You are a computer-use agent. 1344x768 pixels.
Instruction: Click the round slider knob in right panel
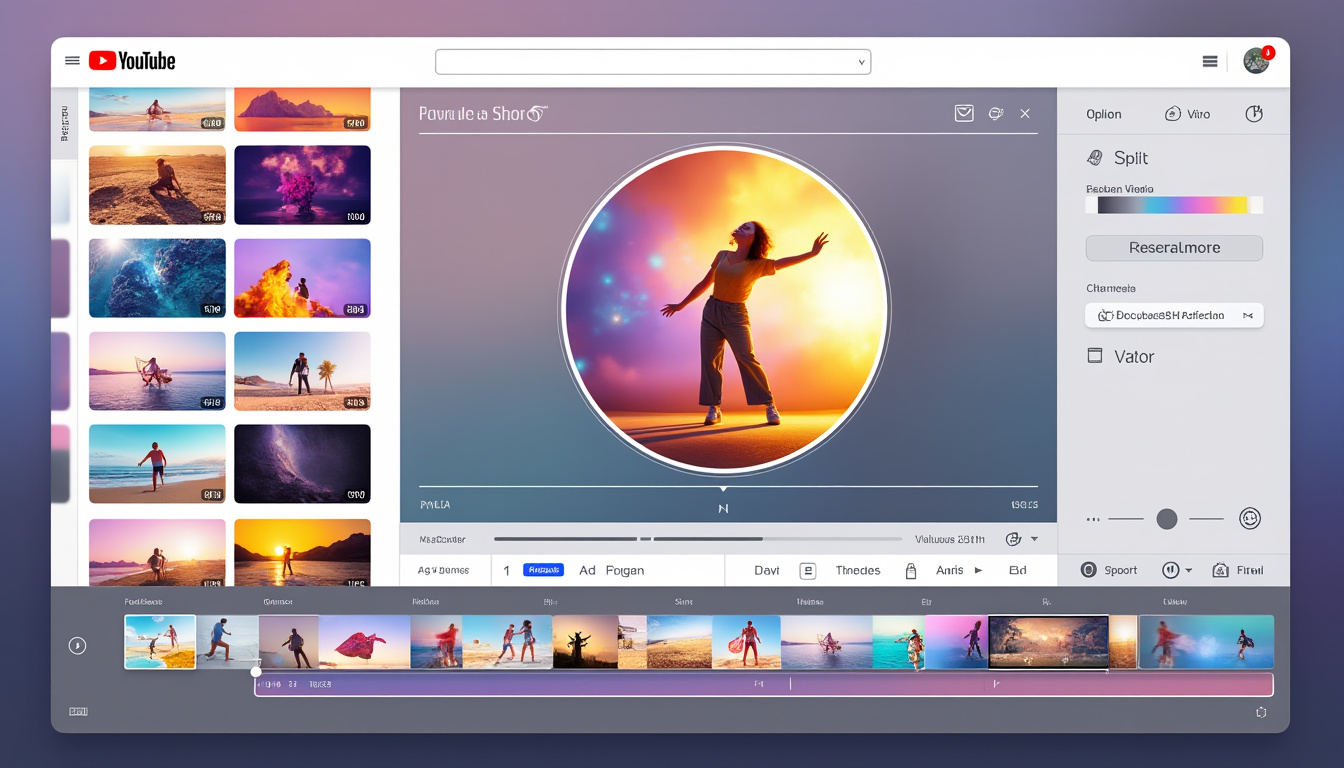[1166, 519]
